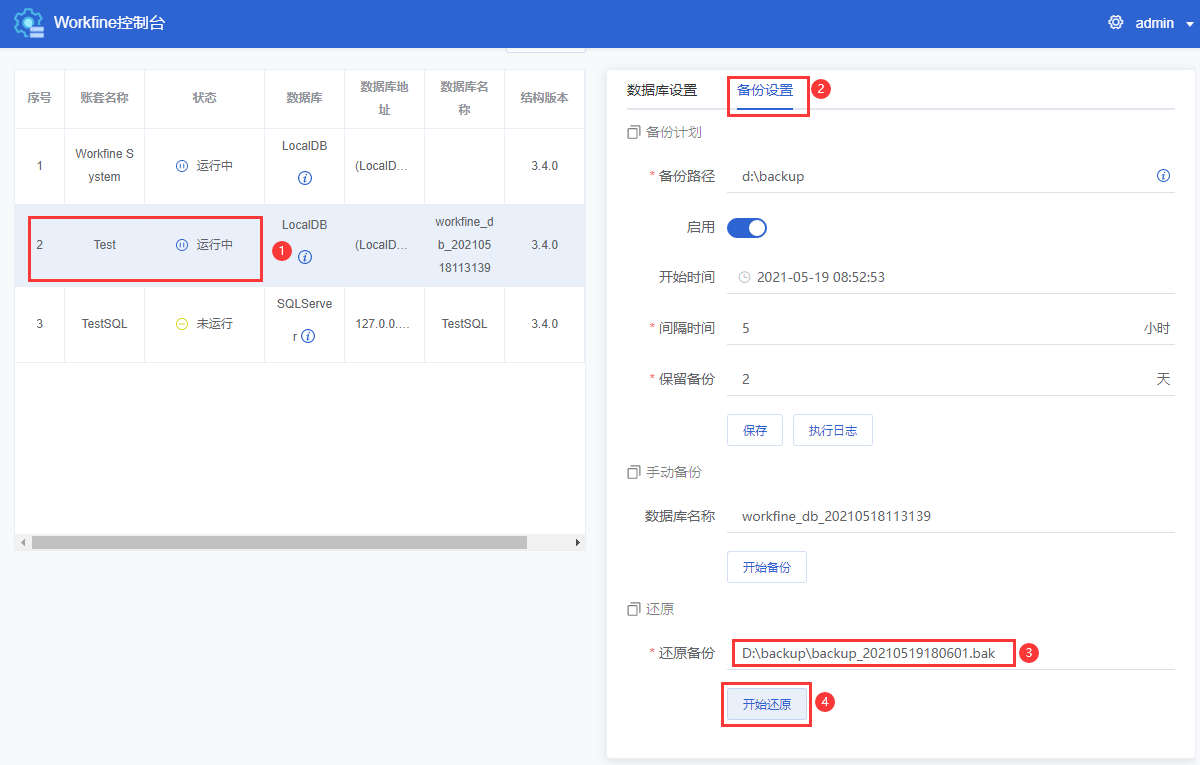Screen dimensions: 1200x765
Task: Click the table horizontal scrollbar thumb
Action: pyautogui.click(x=279, y=542)
